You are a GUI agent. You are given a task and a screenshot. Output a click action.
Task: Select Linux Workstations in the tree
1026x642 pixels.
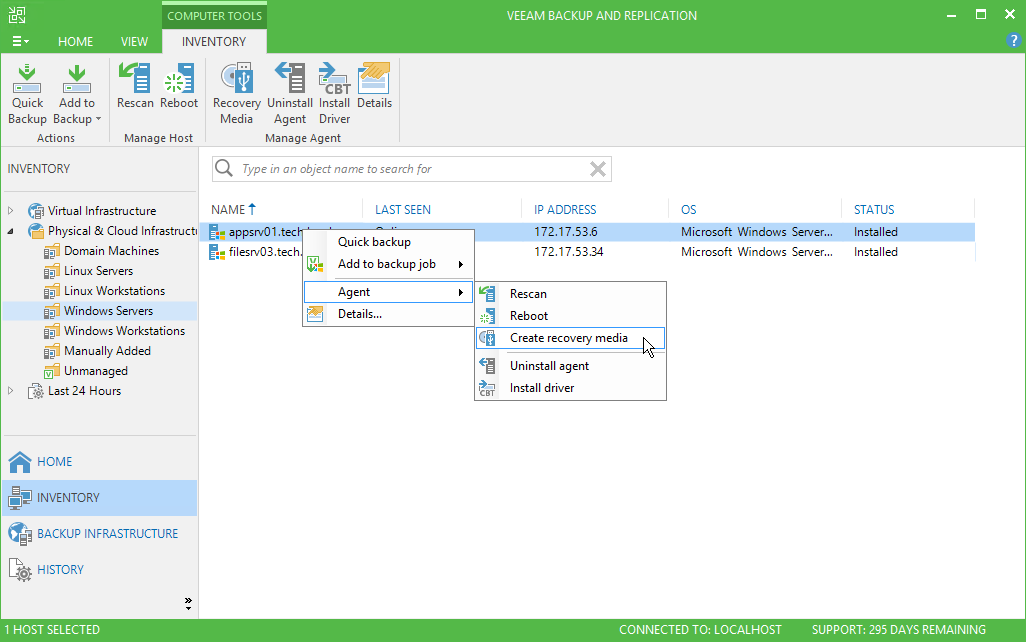coord(114,291)
